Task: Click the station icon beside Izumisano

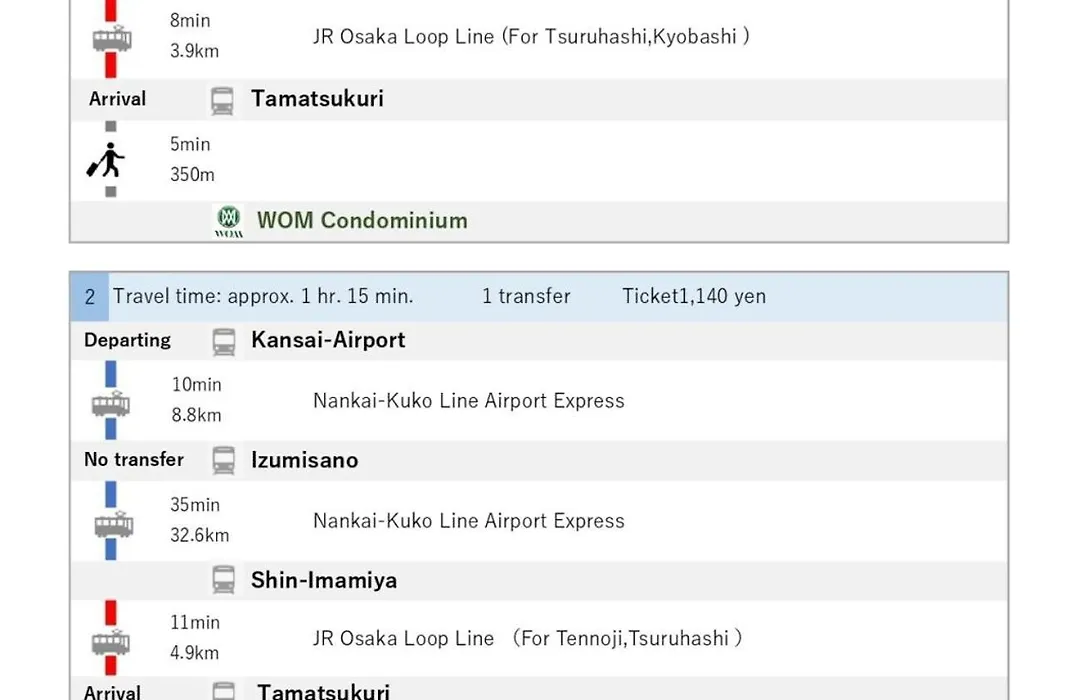Action: (223, 461)
